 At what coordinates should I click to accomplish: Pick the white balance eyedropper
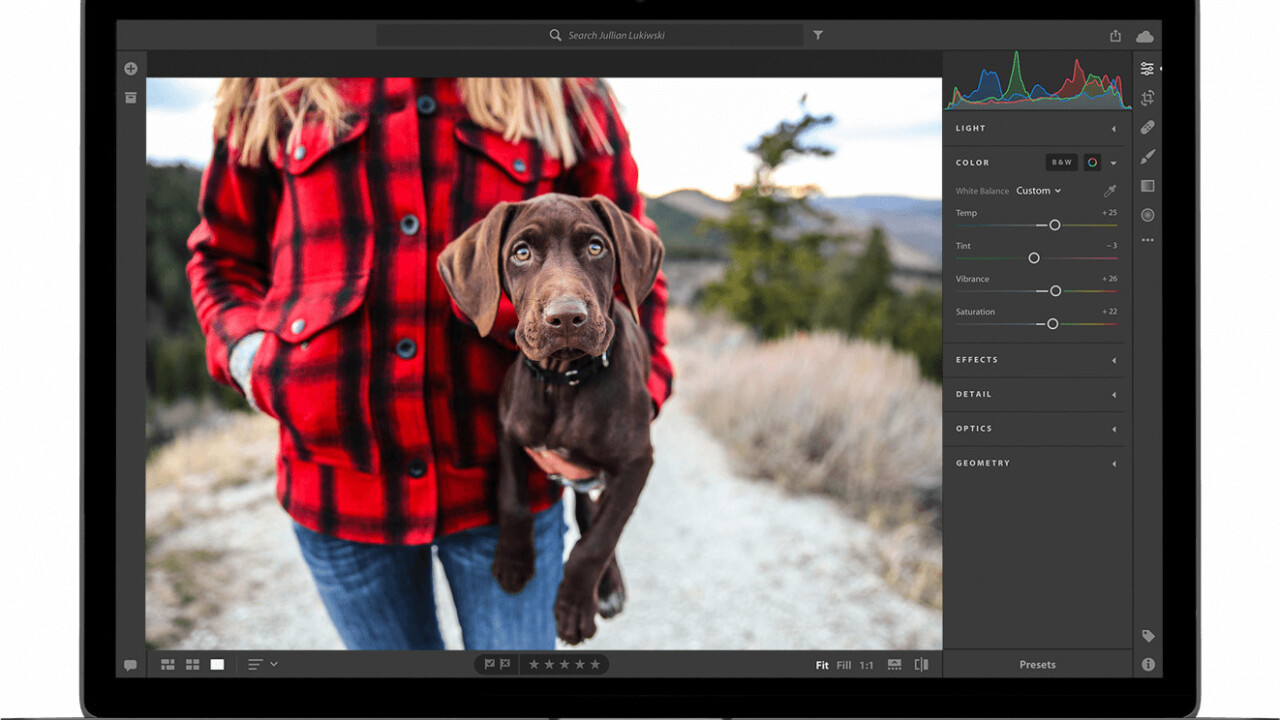coord(1110,191)
